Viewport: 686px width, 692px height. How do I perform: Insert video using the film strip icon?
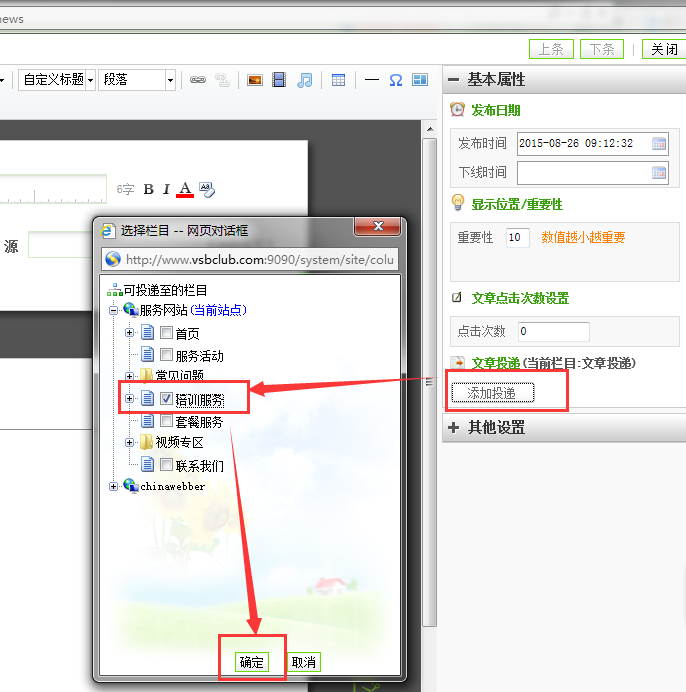279,80
